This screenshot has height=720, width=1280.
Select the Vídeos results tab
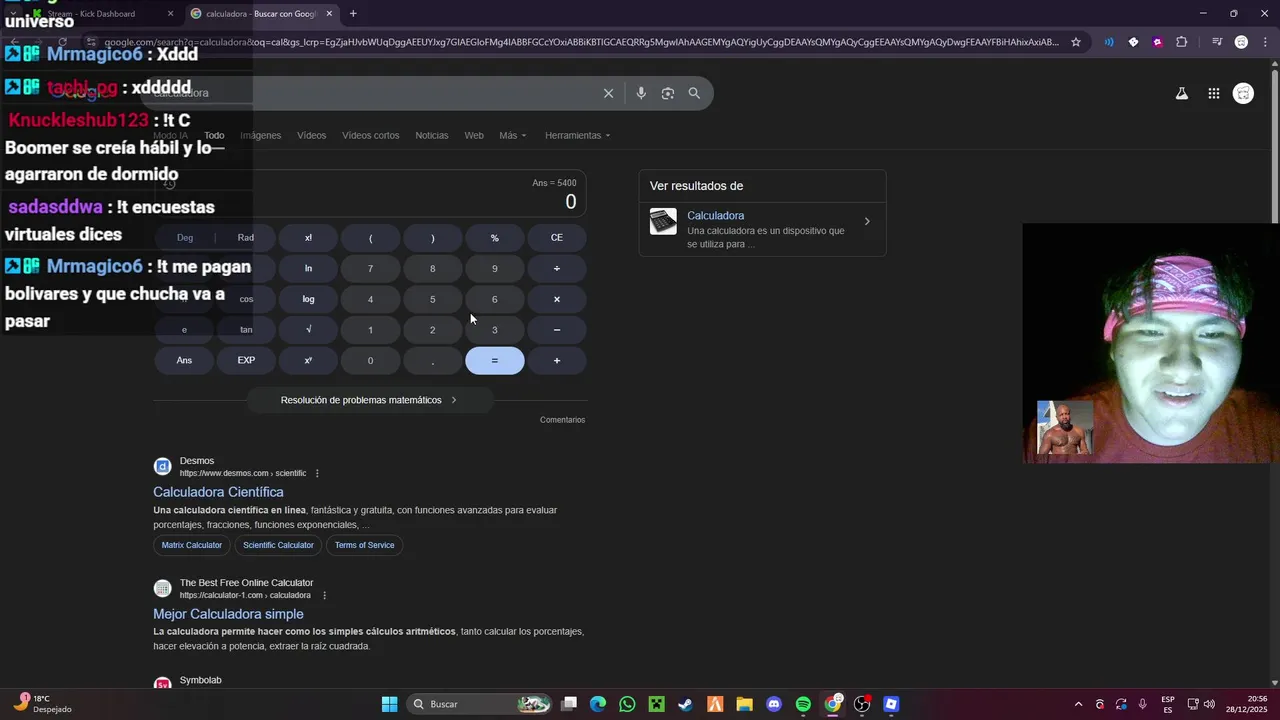click(x=311, y=135)
